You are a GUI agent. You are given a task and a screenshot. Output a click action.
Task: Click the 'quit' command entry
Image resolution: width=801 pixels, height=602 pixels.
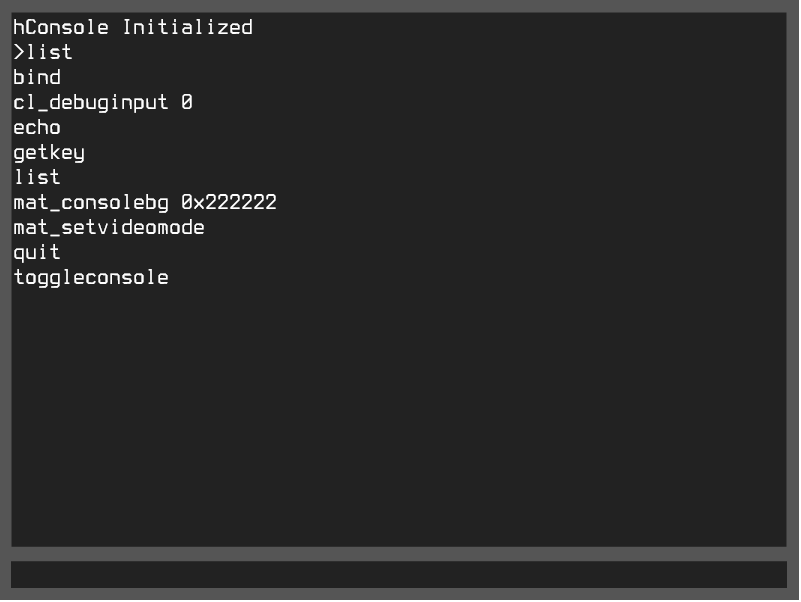[x=37, y=253]
